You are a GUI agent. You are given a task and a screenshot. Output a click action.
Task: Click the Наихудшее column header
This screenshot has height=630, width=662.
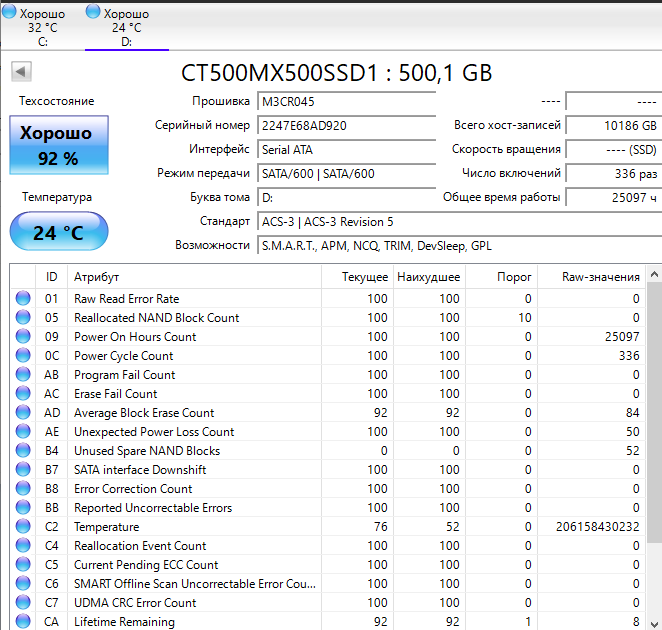click(429, 277)
